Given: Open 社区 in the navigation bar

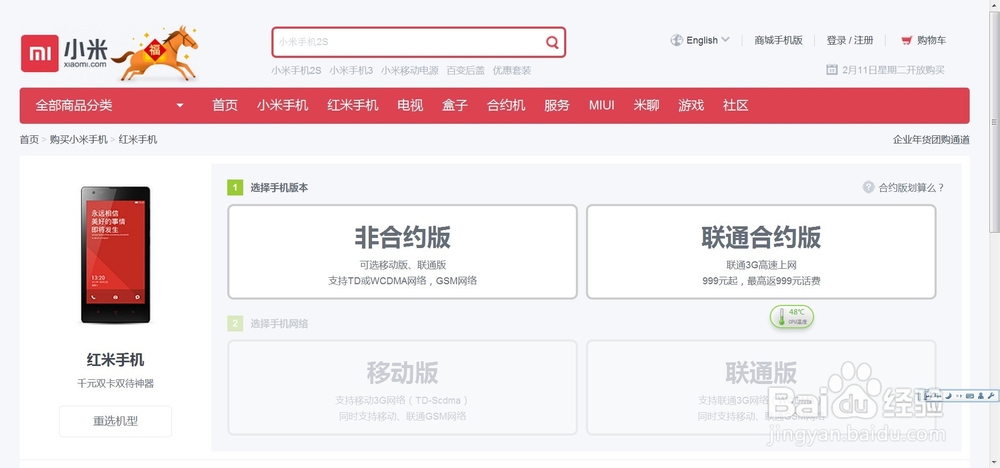Looking at the screenshot, I should [735, 105].
